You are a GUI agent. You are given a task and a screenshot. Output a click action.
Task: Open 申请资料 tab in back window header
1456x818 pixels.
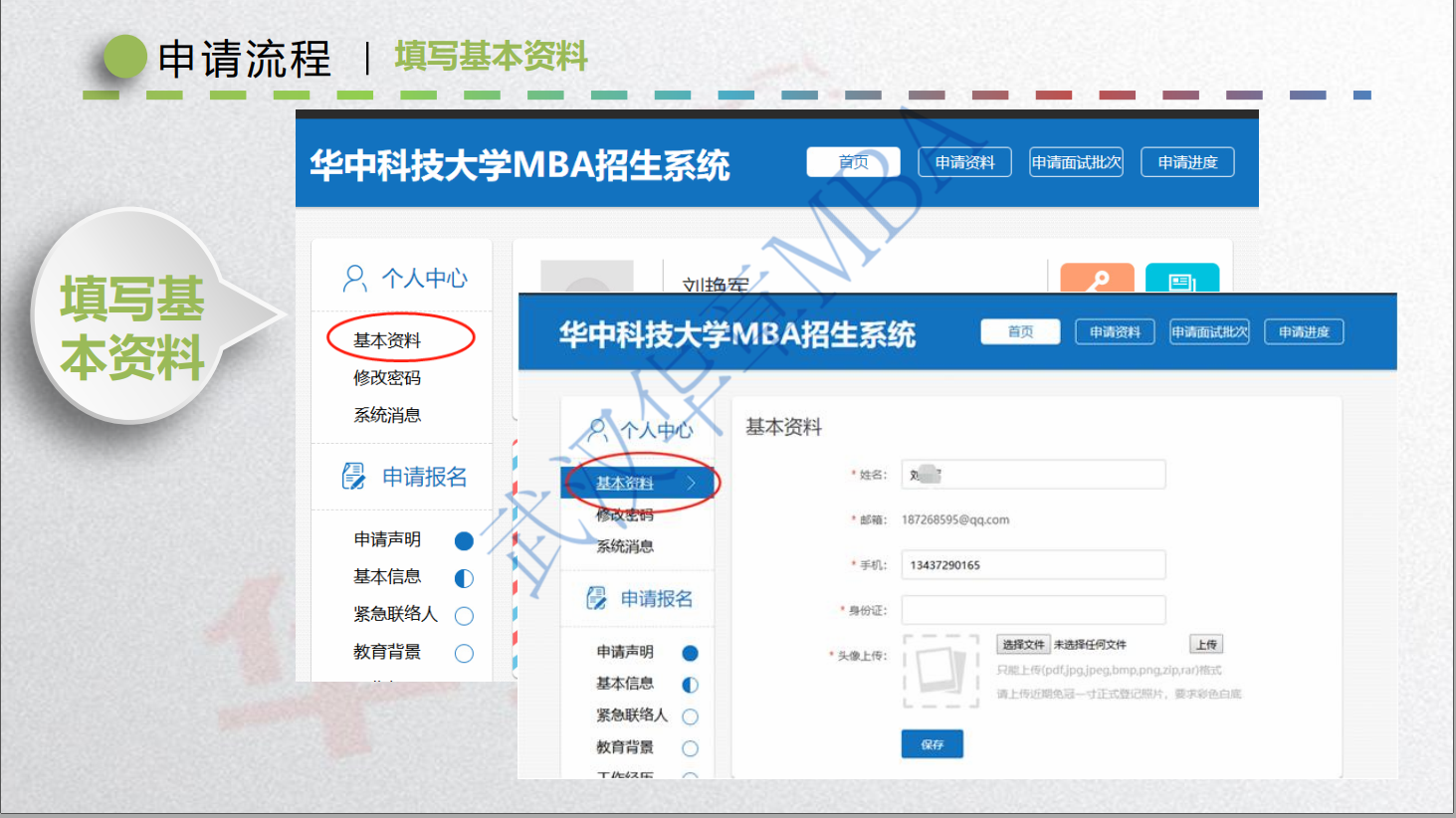coord(964,162)
